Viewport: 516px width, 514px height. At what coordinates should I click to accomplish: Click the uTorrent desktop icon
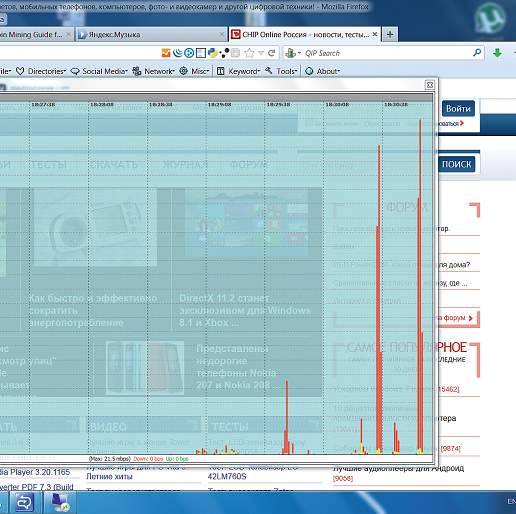point(490,19)
